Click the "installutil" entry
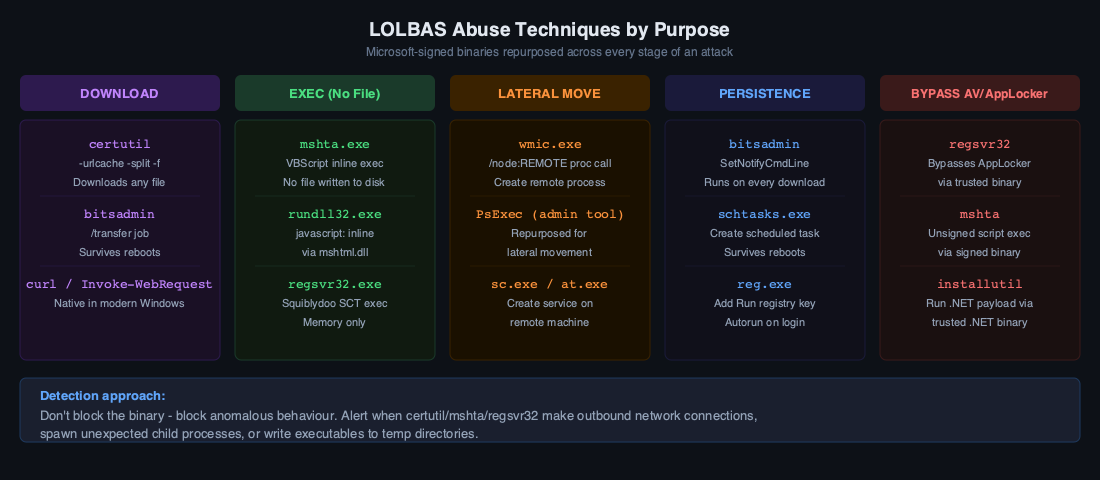 (979, 284)
